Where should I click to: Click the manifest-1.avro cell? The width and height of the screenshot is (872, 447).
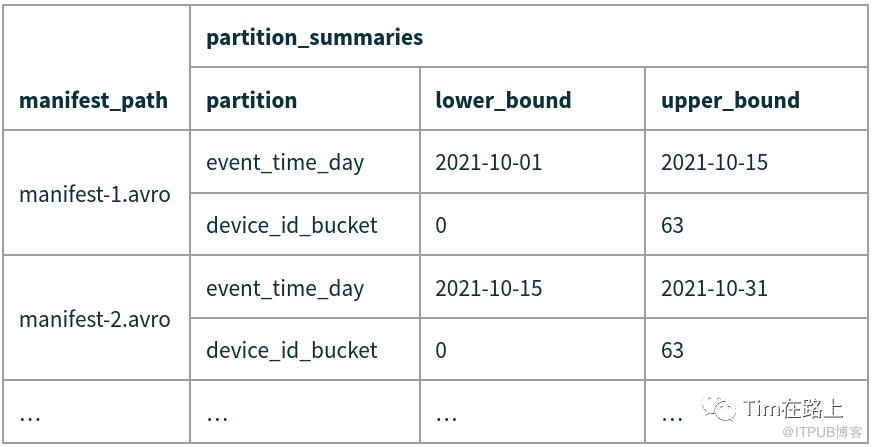pyautogui.click(x=94, y=194)
